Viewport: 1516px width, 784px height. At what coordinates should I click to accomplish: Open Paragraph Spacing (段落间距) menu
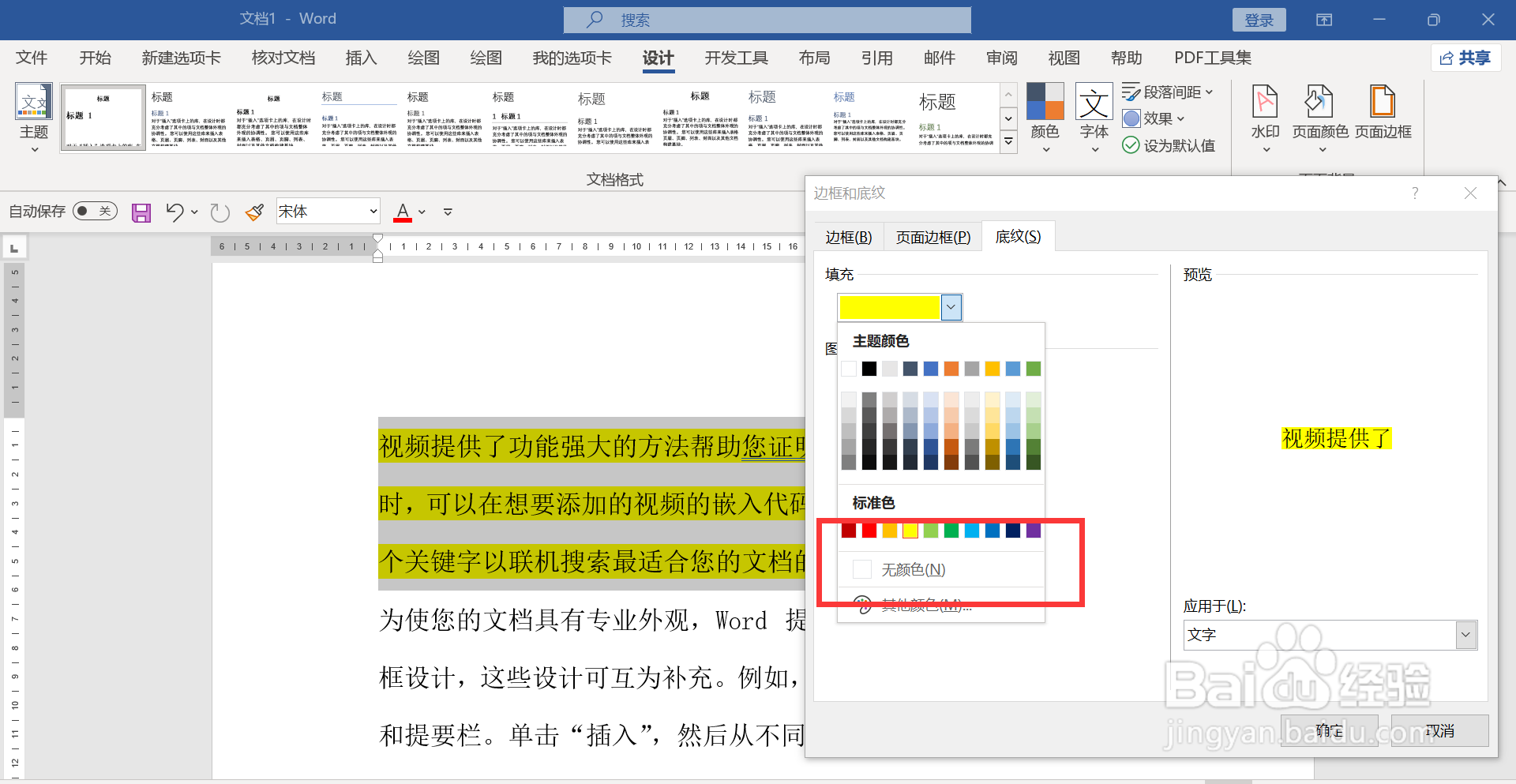click(x=1168, y=92)
